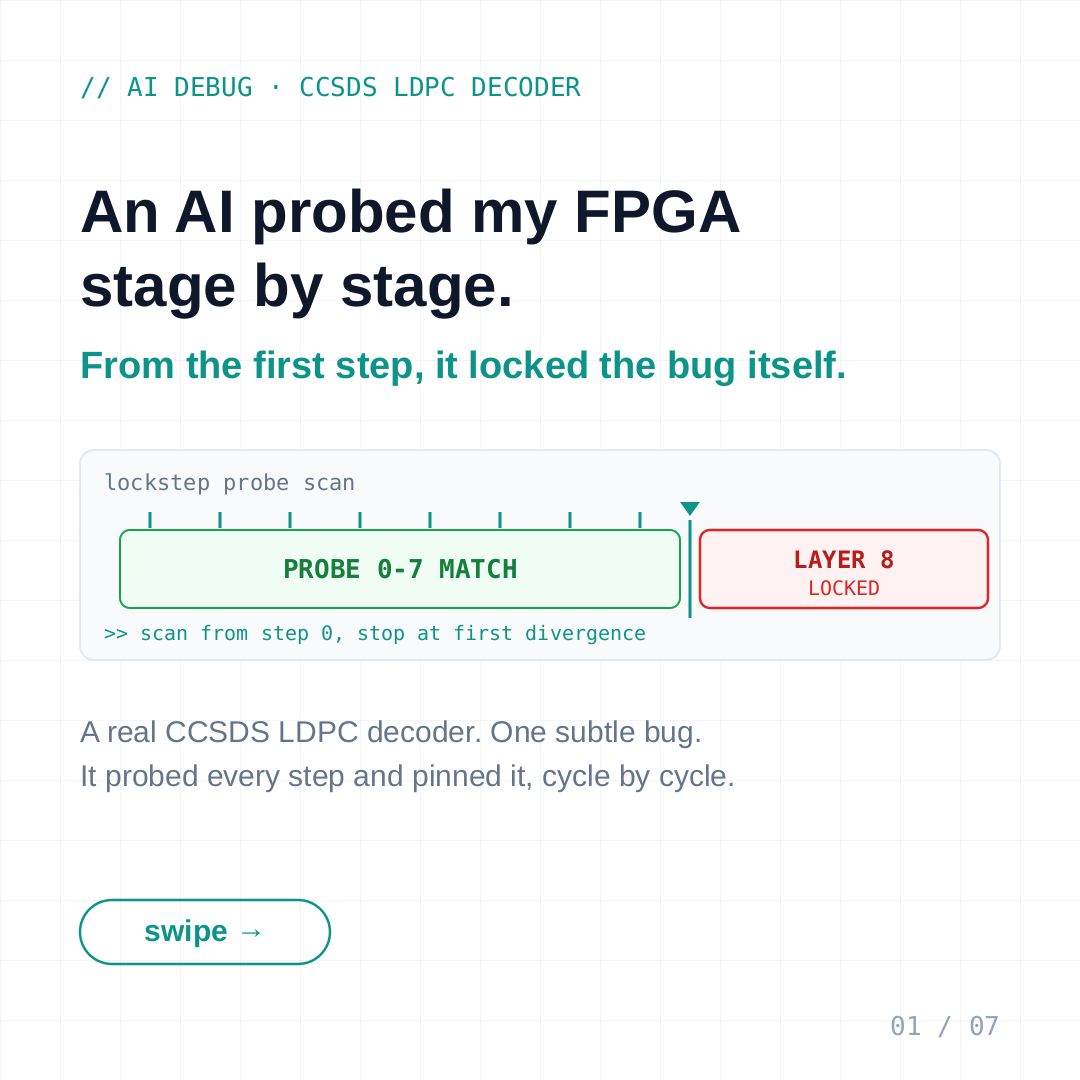Click the teal triangle divergence marker
This screenshot has width=1080, height=1080.
[x=689, y=508]
